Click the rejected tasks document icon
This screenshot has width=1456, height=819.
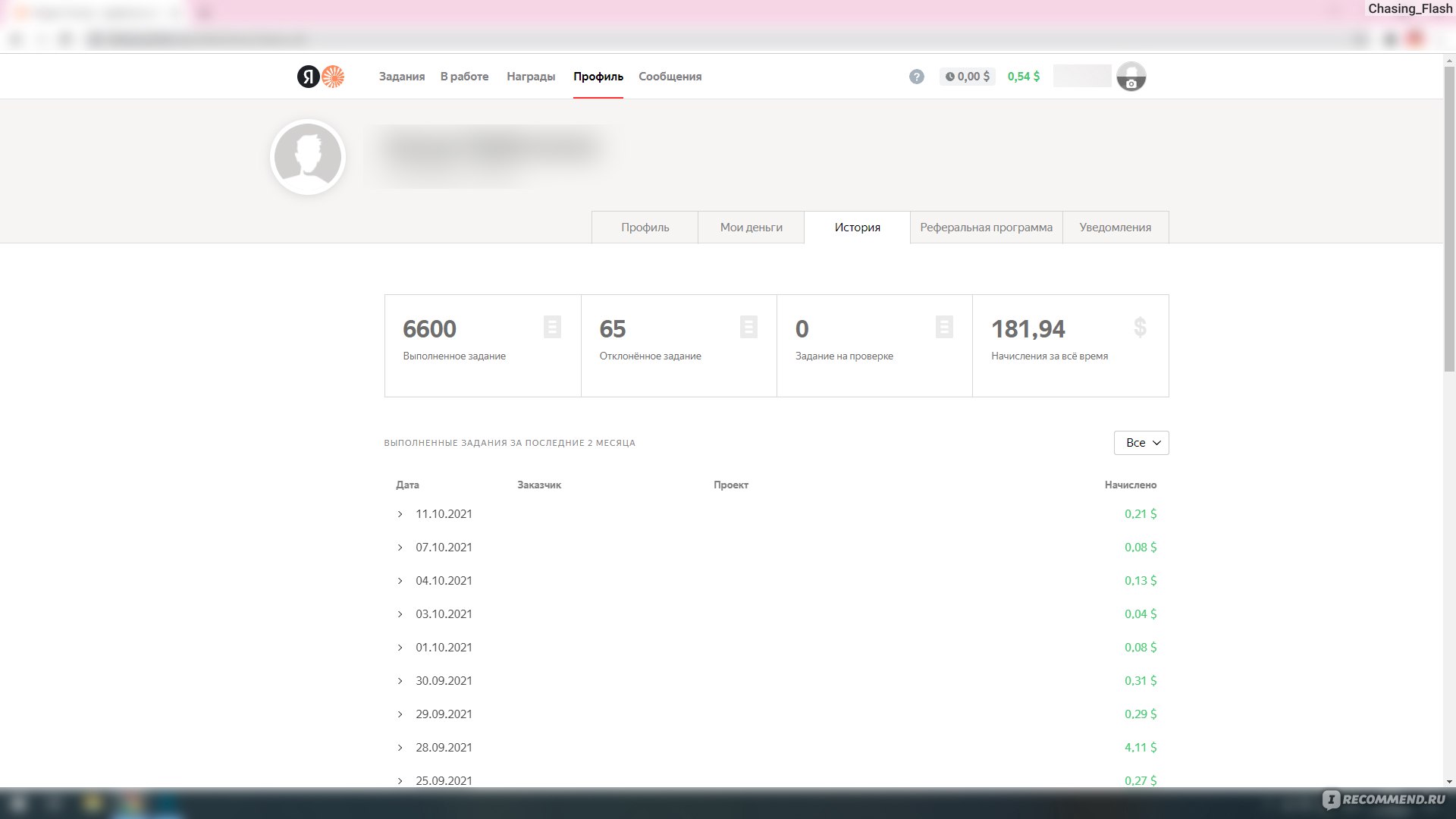pyautogui.click(x=748, y=327)
